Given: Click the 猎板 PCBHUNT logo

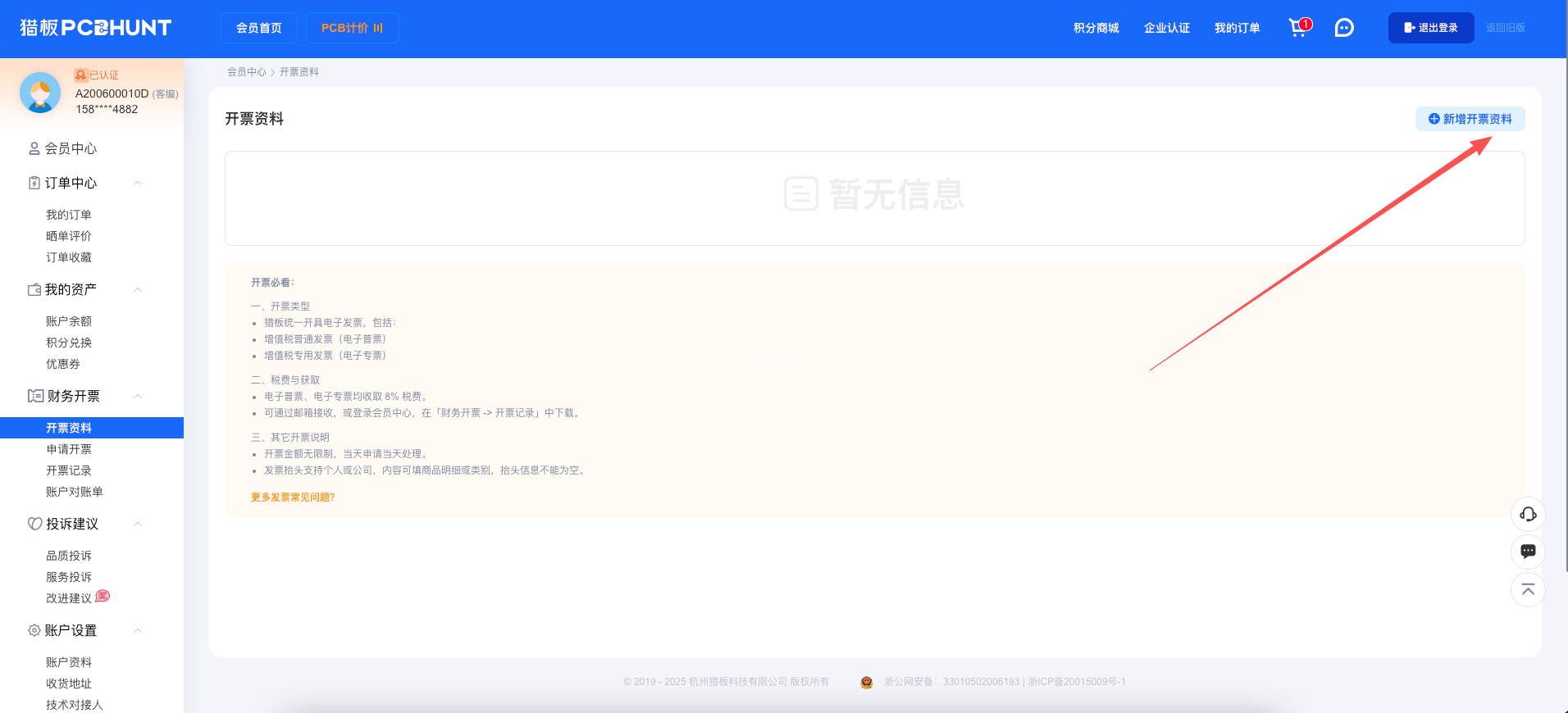Looking at the screenshot, I should (x=95, y=28).
